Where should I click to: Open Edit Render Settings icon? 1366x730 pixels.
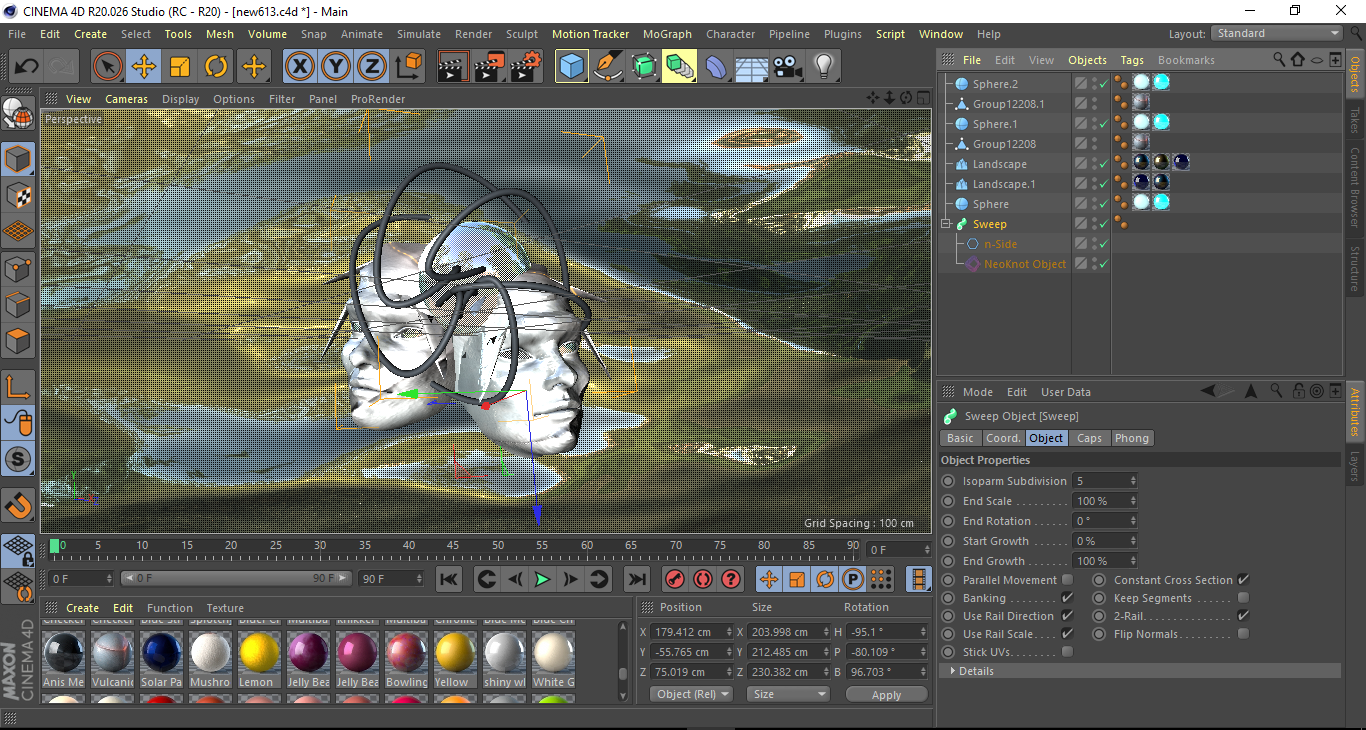point(526,67)
